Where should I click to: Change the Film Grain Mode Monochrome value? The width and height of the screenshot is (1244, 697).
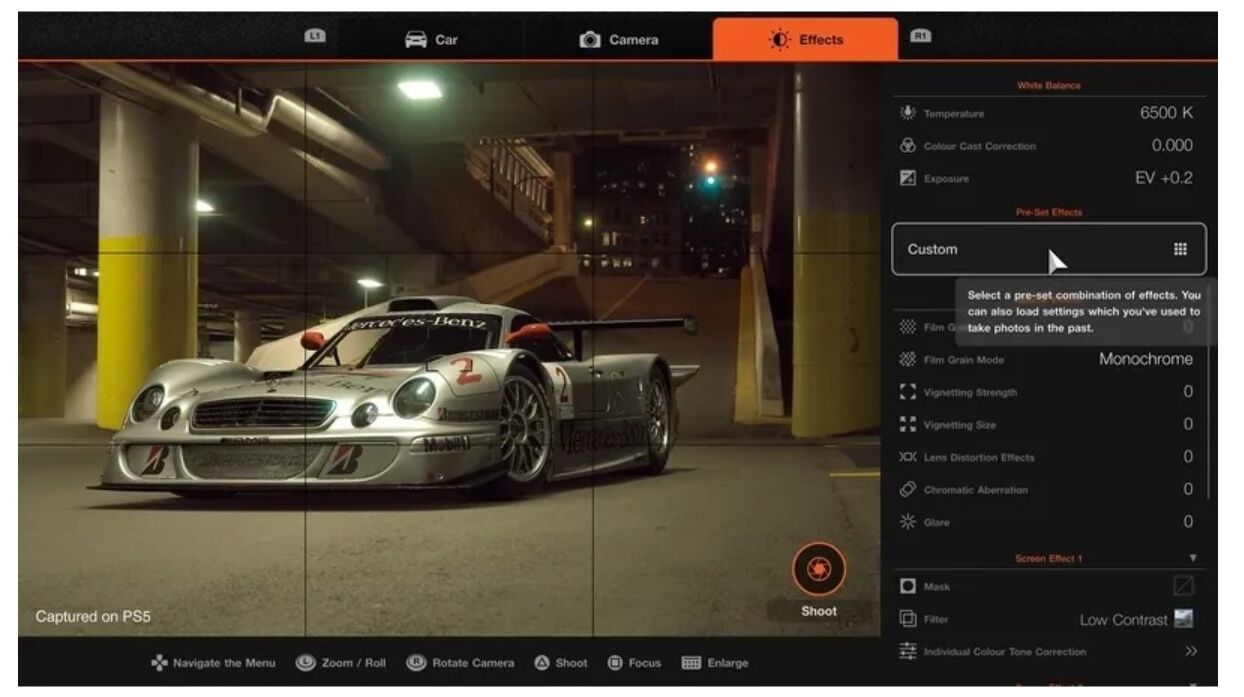point(1145,359)
